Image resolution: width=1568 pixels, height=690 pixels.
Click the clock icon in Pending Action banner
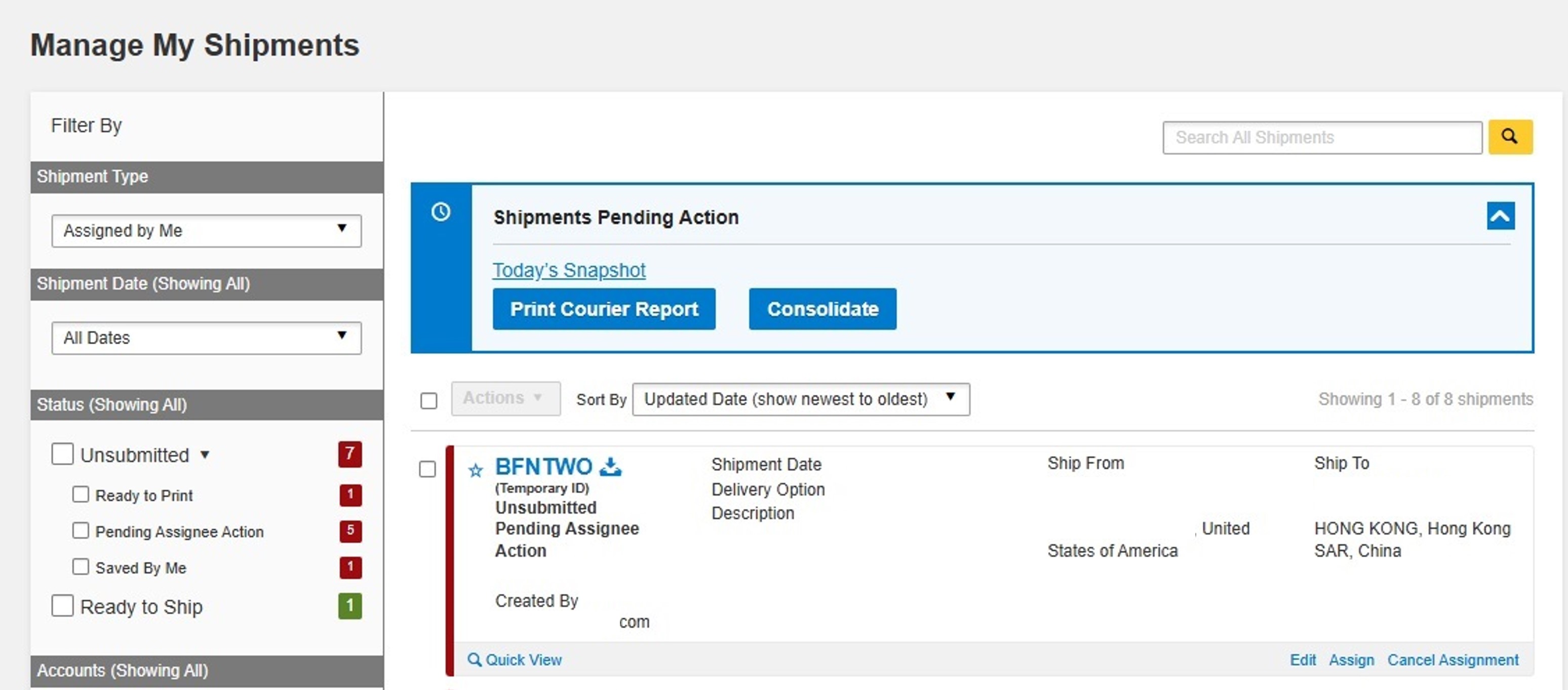[x=441, y=212]
